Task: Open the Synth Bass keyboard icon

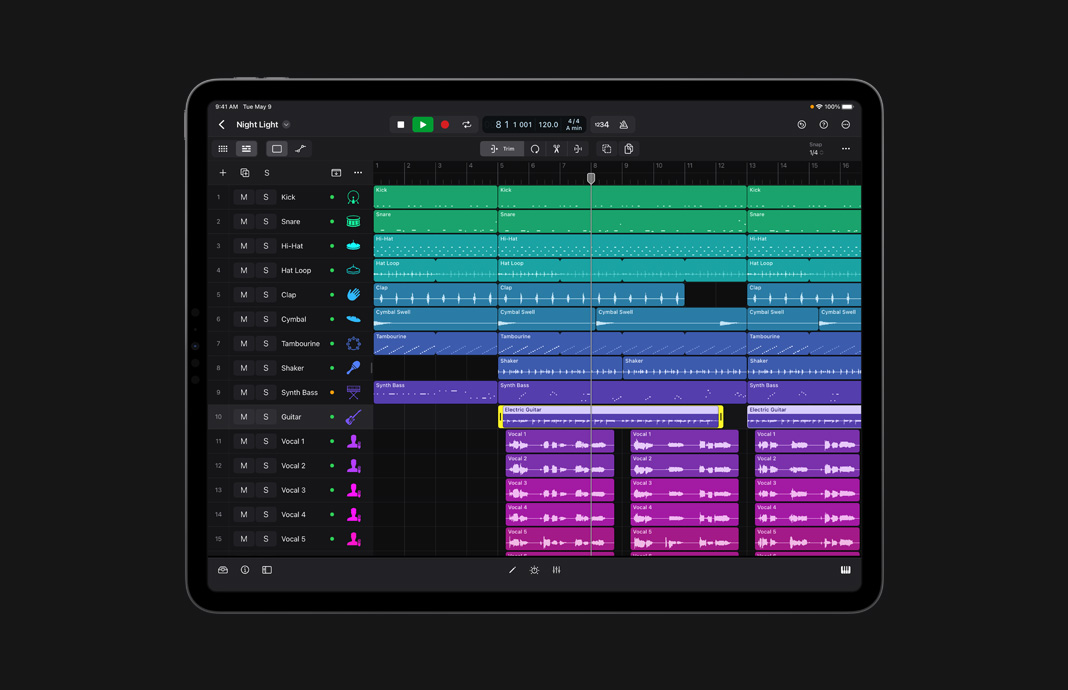Action: pyautogui.click(x=353, y=392)
